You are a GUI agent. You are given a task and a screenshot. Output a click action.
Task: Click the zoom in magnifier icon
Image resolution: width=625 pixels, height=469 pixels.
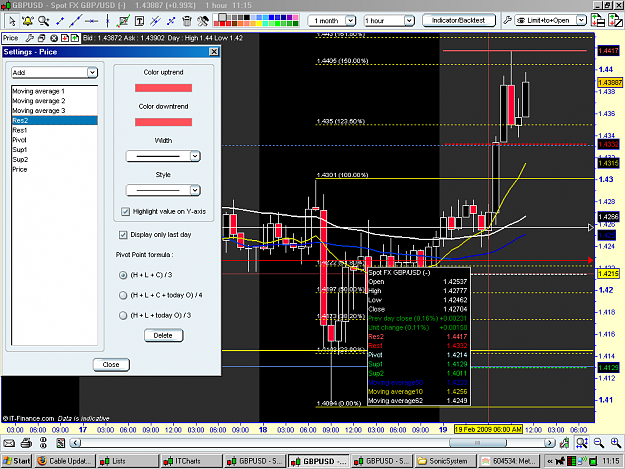point(616,443)
